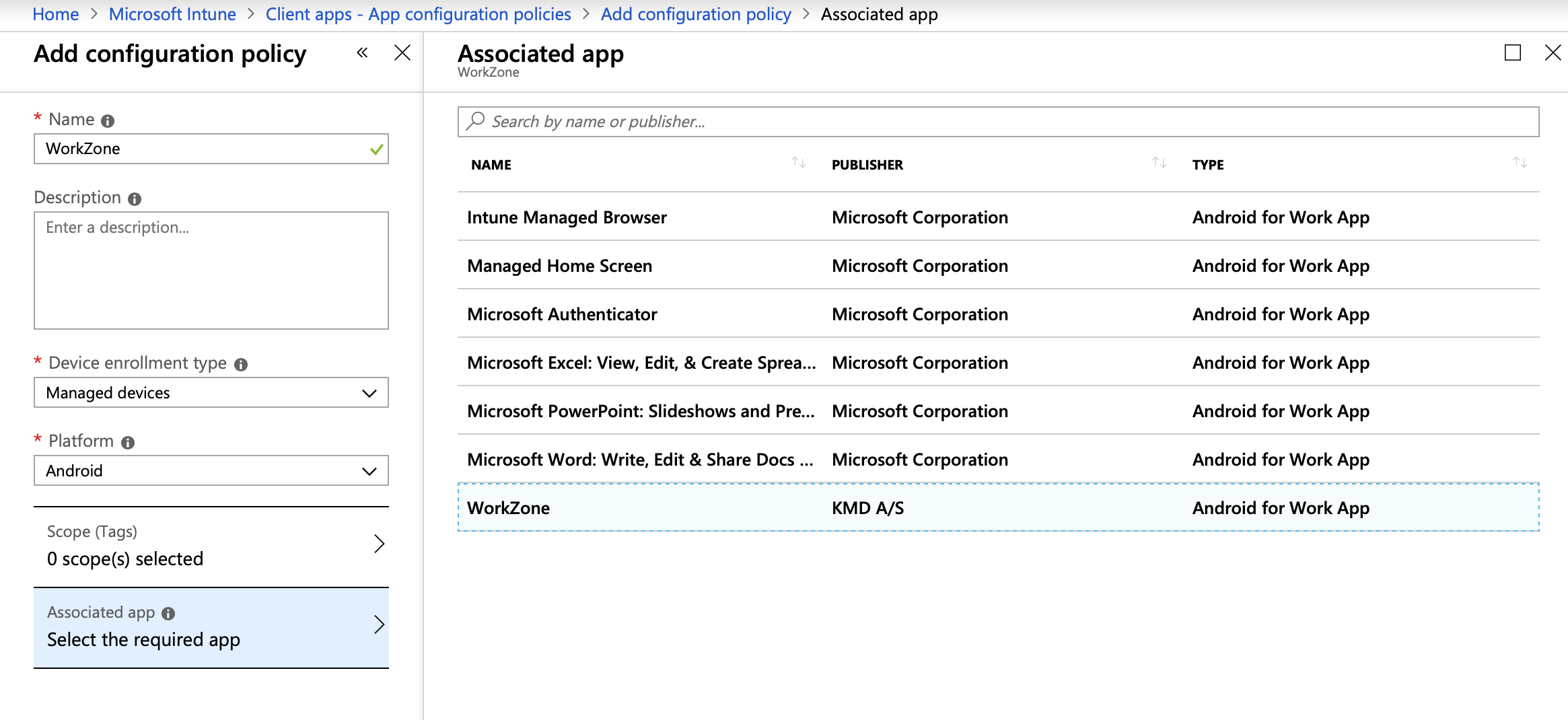Close the Associated app blade
This screenshot has height=720, width=1568.
pos(1553,52)
